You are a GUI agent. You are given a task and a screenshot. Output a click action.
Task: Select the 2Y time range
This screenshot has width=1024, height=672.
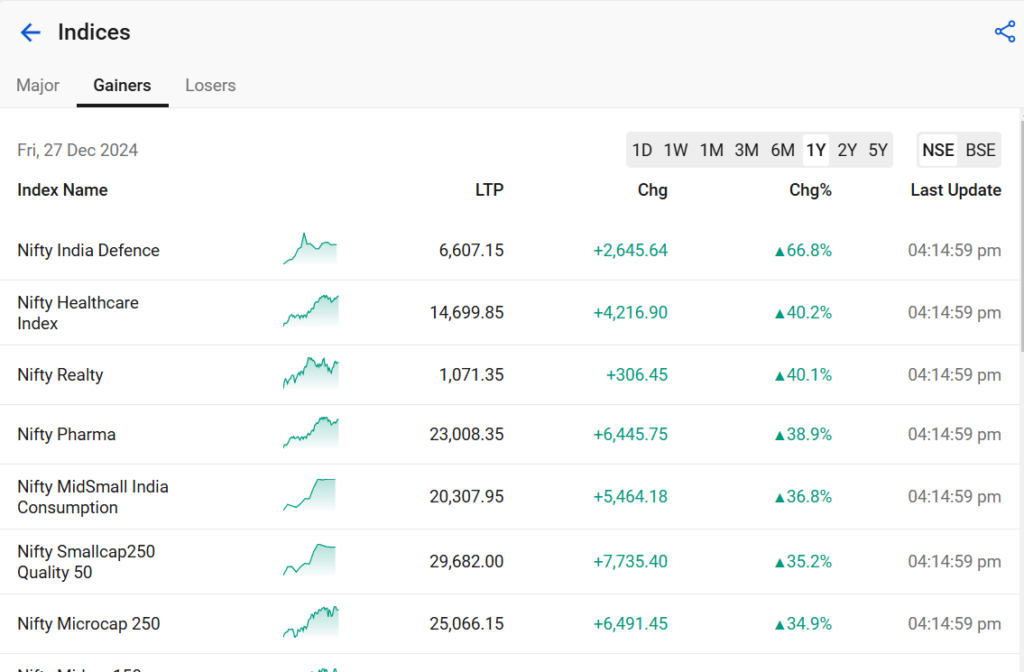(x=847, y=150)
